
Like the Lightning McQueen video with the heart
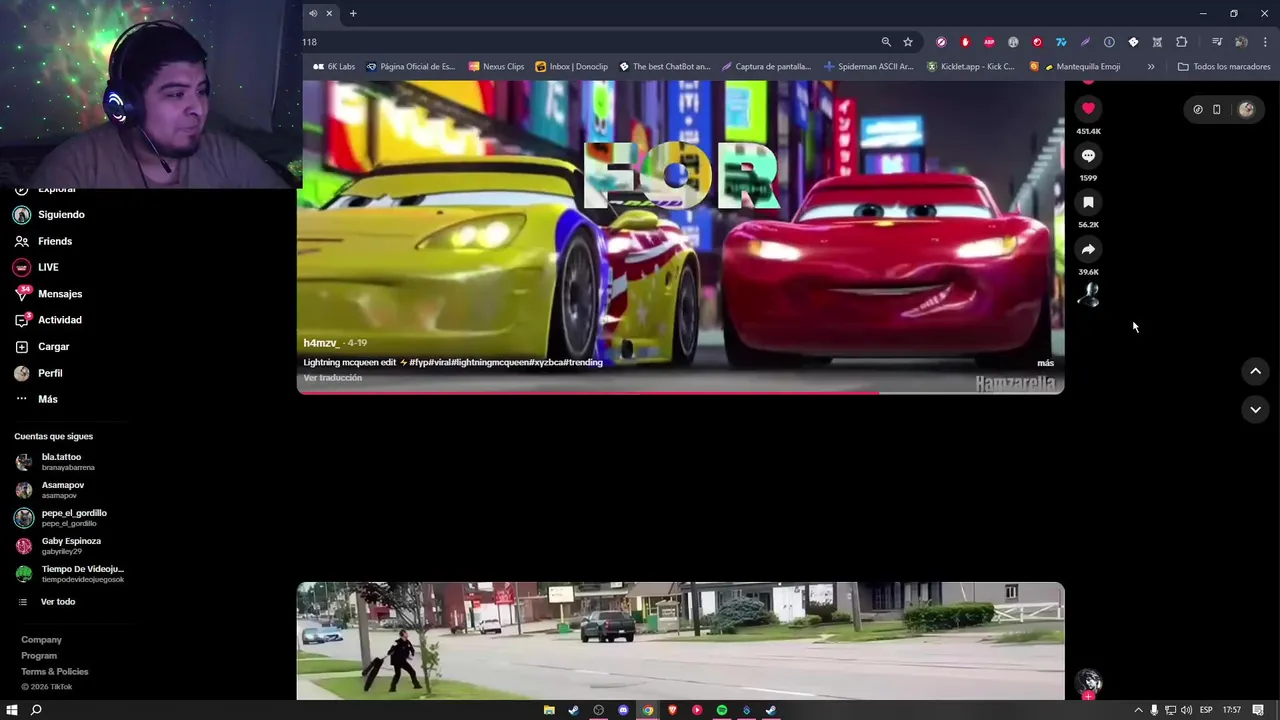(1088, 108)
